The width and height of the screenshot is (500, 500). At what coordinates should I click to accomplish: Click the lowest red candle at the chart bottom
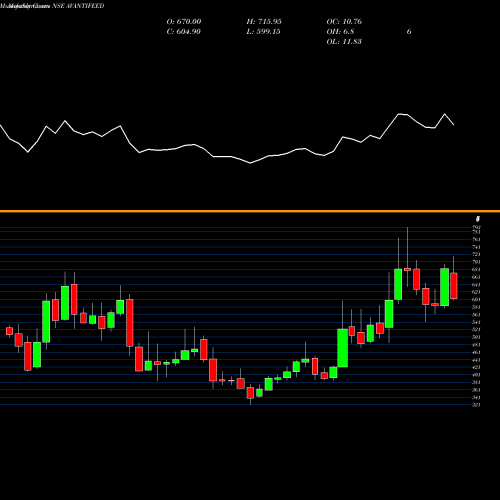click(x=250, y=393)
